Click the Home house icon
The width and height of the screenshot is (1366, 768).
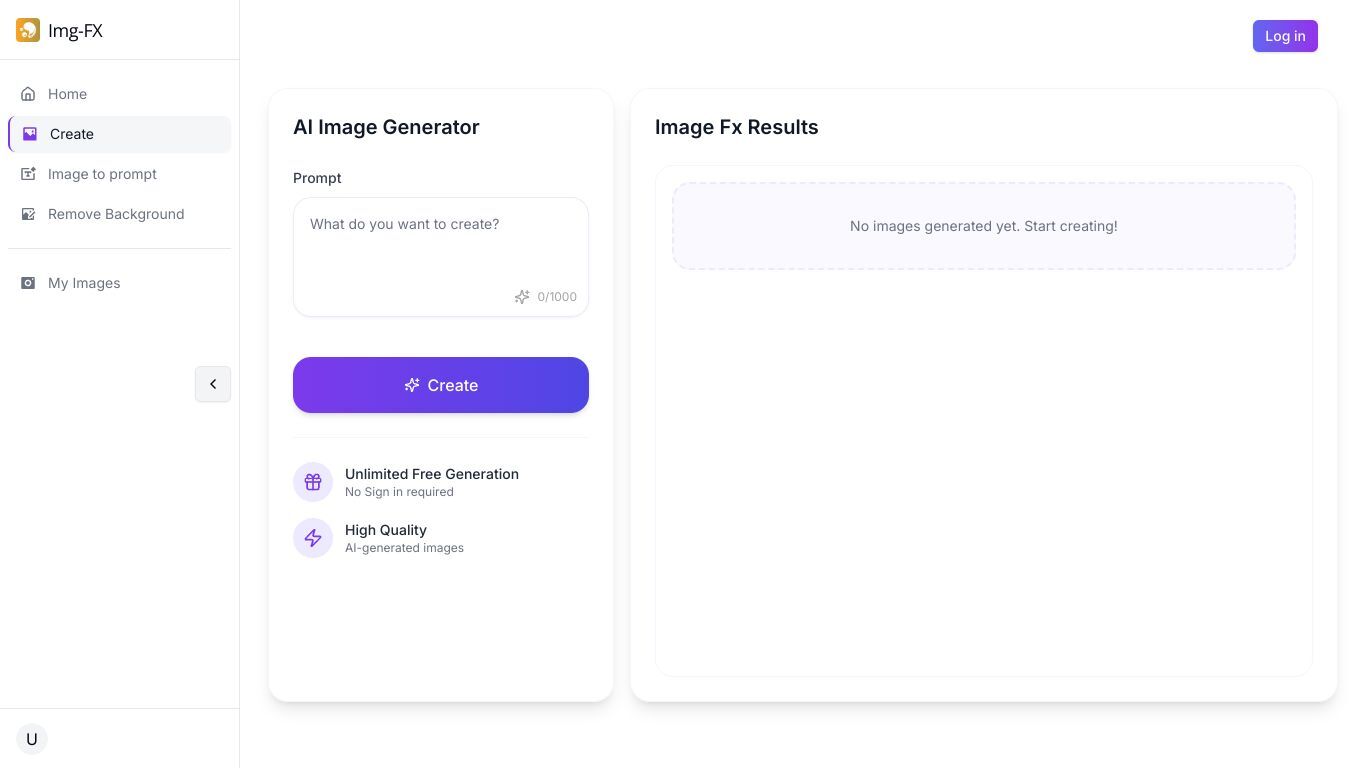tap(28, 94)
